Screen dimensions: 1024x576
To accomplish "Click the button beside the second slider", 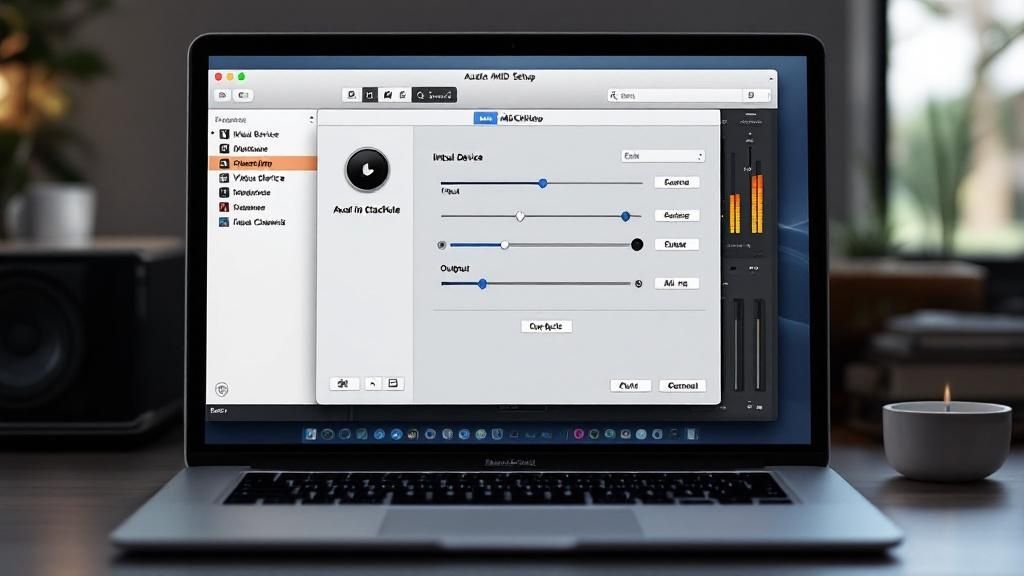I will tap(677, 216).
